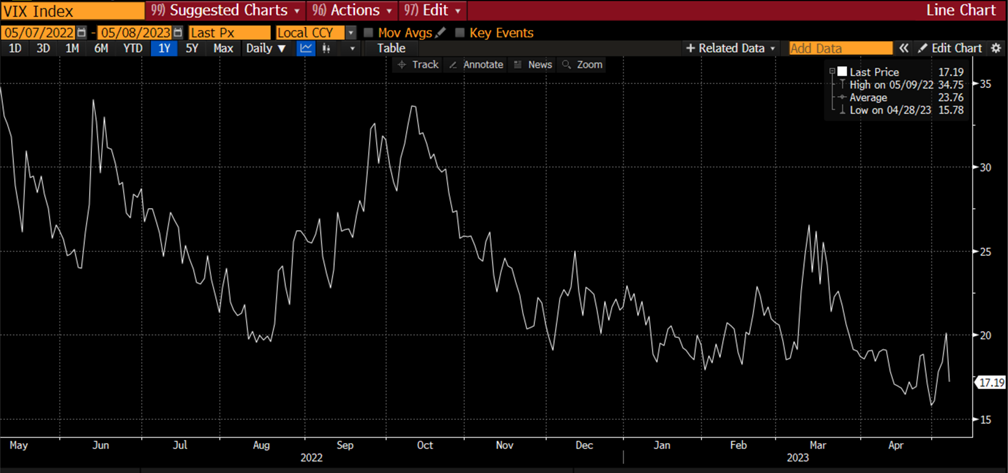Screen dimensions: 1008x473
Task: Select the 3D time range
Action: click(43, 48)
